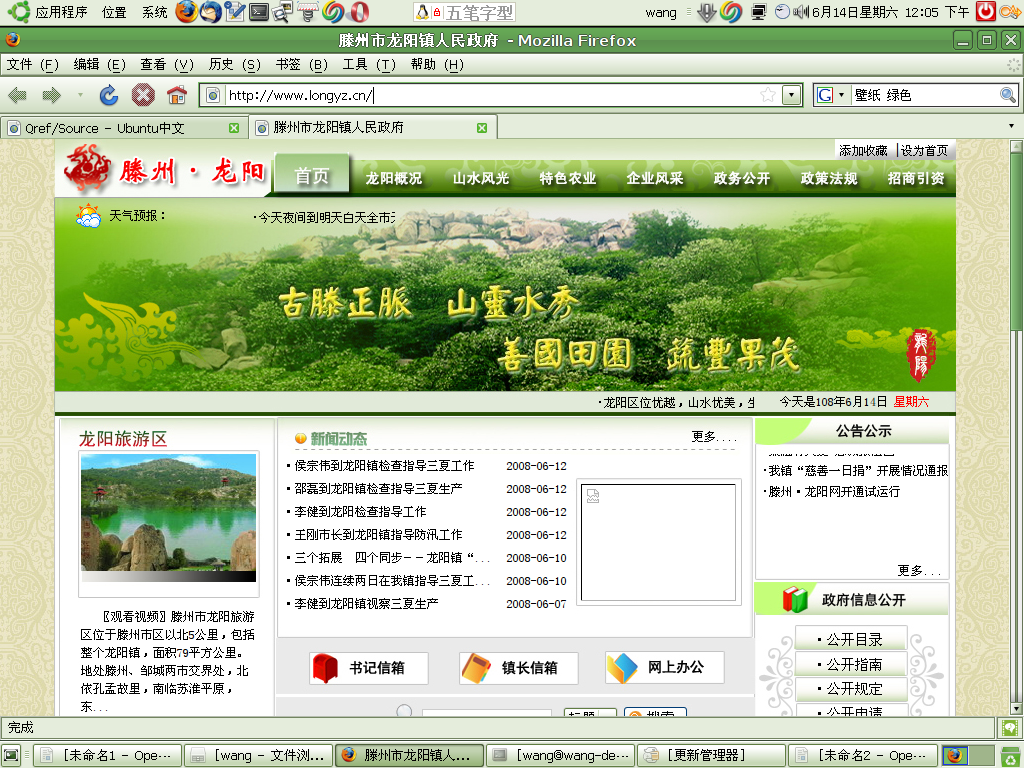This screenshot has height=768, width=1024.
Task: Open the 工具 (T) menu
Action: [369, 65]
